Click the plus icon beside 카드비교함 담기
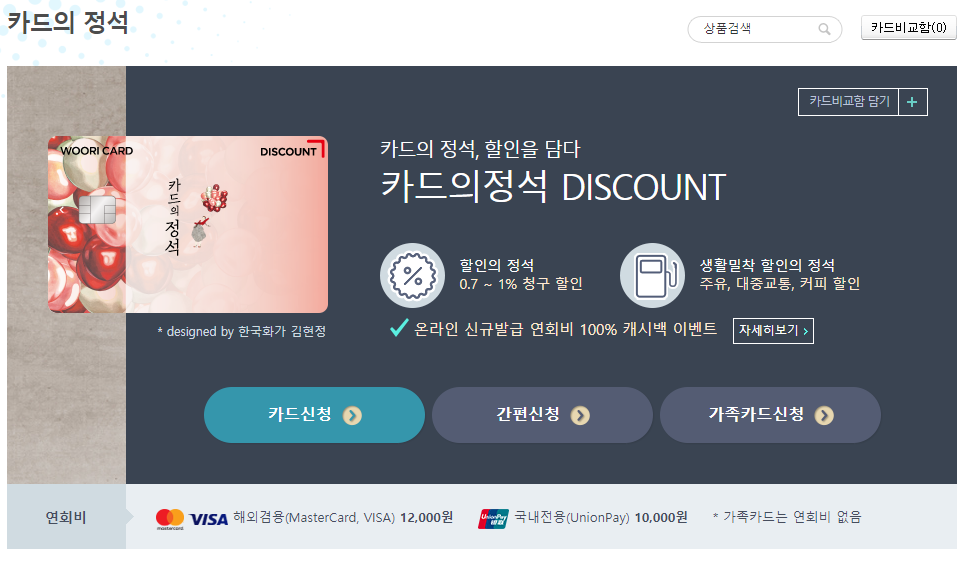Screen dimensions: 968x568 pyautogui.click(x=912, y=102)
